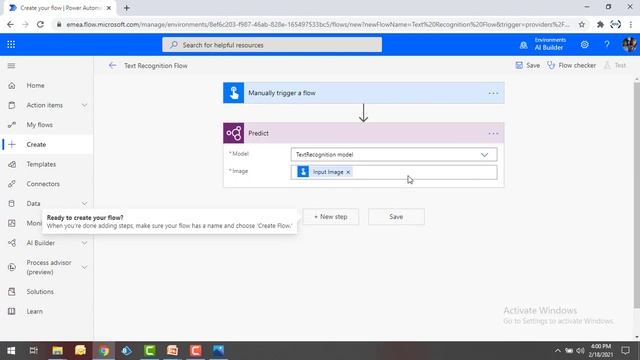Open Windows Start menu
The width and height of the screenshot is (640, 360).
pos(11,351)
